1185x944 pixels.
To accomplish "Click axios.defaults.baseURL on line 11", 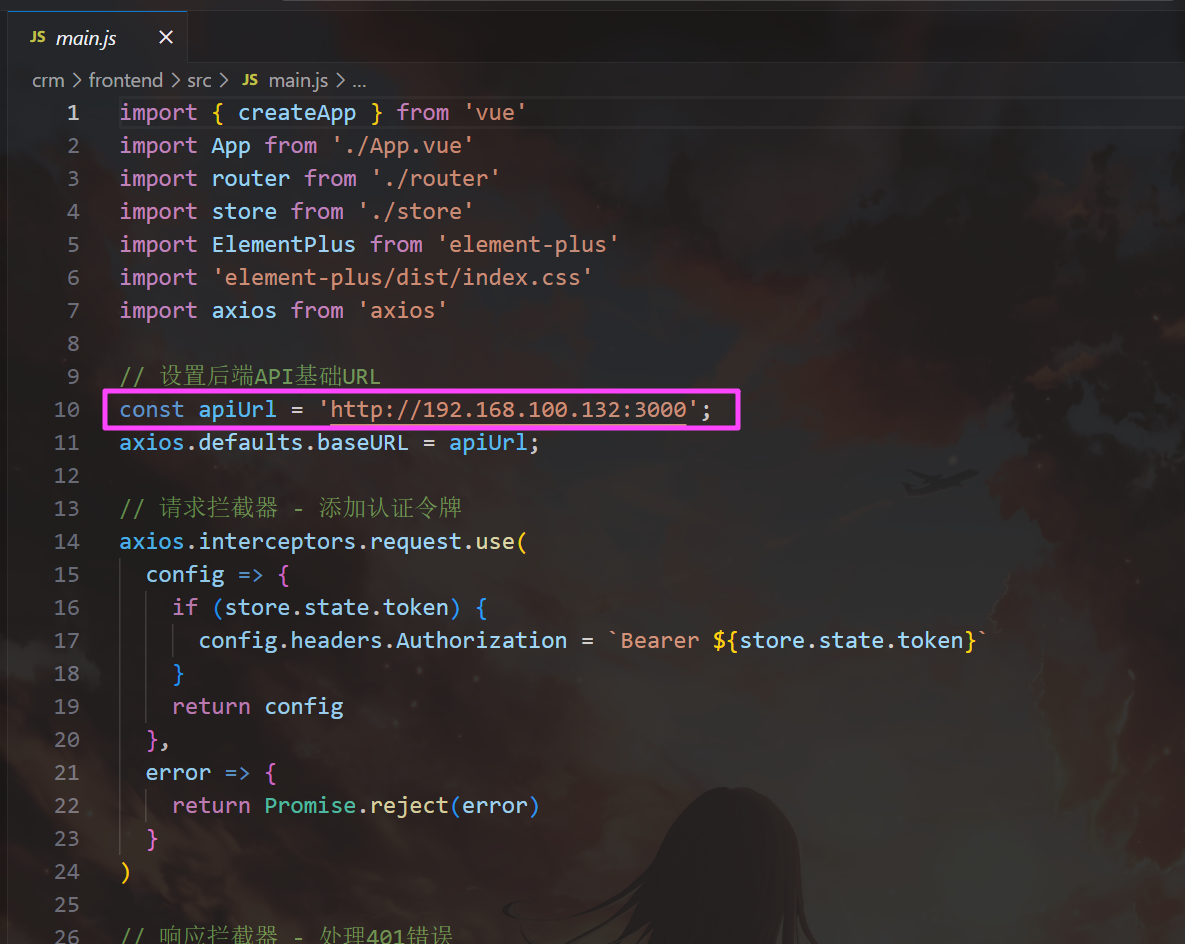I will pos(264,443).
